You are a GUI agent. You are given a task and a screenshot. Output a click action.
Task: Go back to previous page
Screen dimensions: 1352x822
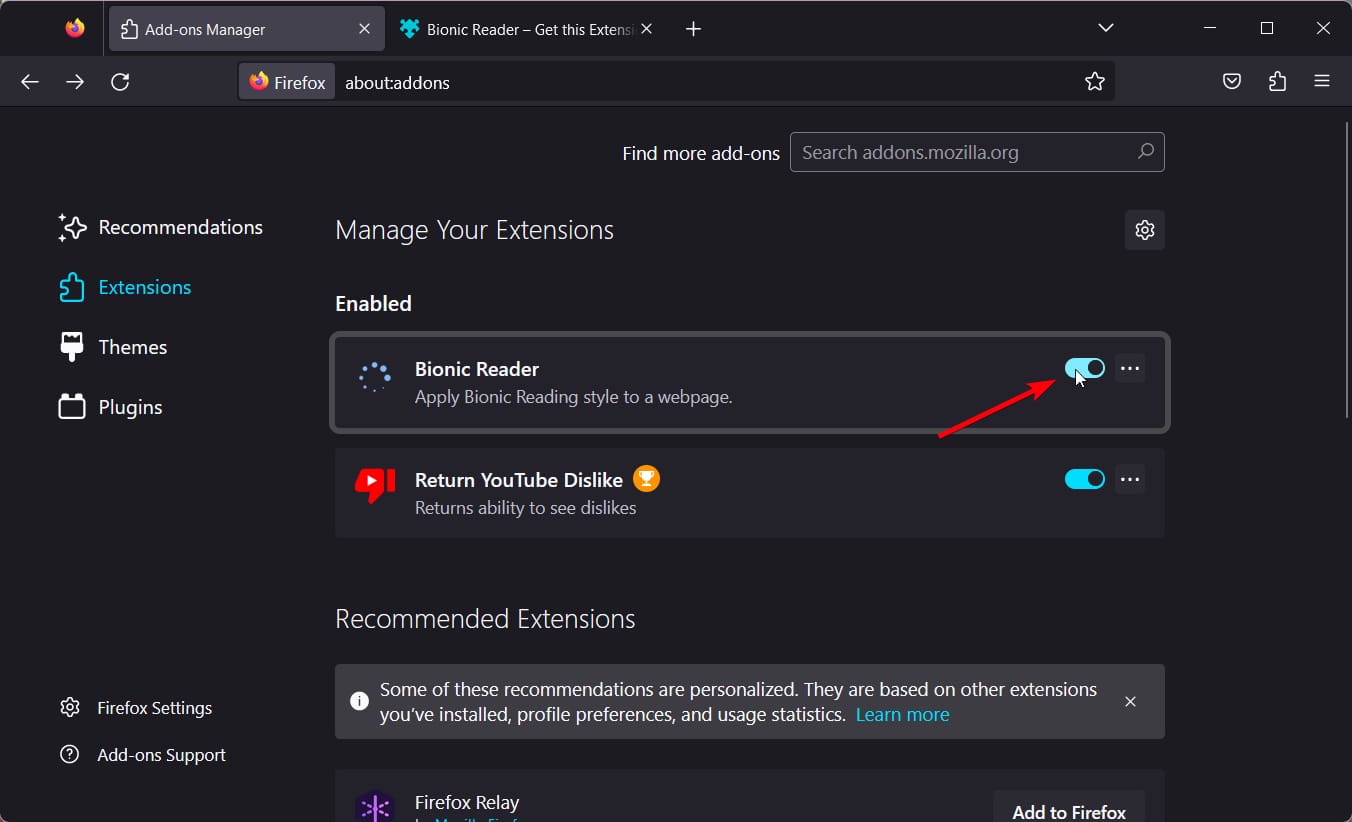tap(30, 82)
